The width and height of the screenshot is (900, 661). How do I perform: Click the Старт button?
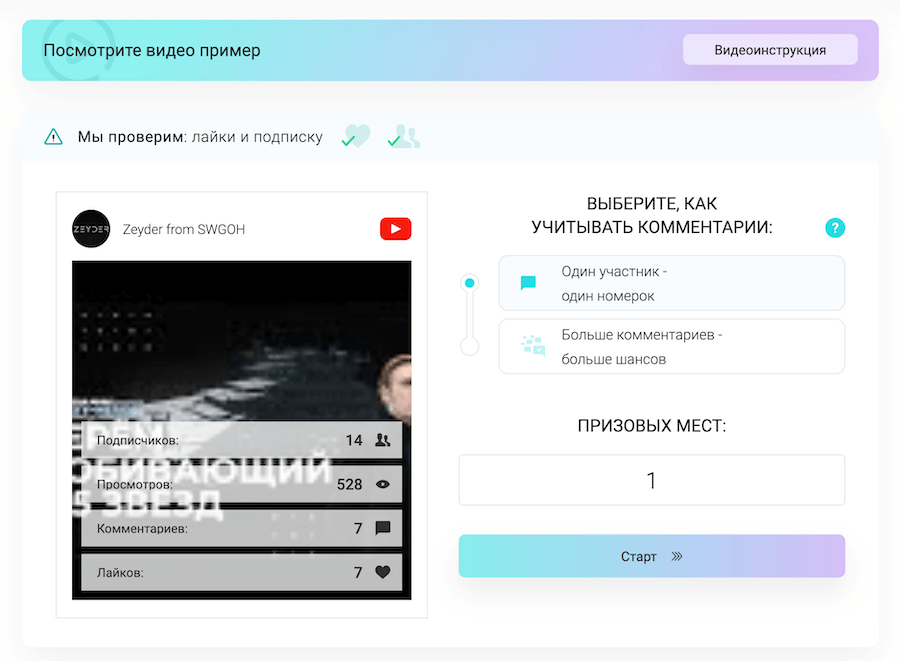coord(651,556)
